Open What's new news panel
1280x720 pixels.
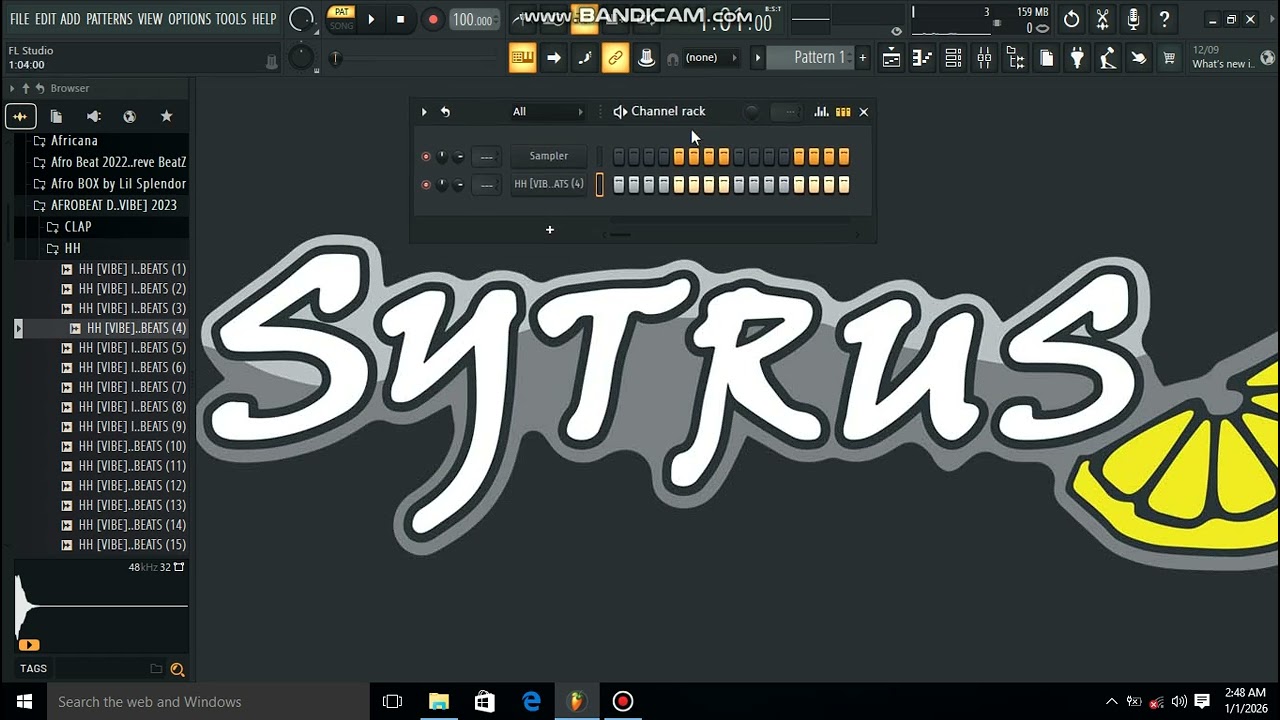coord(1233,57)
